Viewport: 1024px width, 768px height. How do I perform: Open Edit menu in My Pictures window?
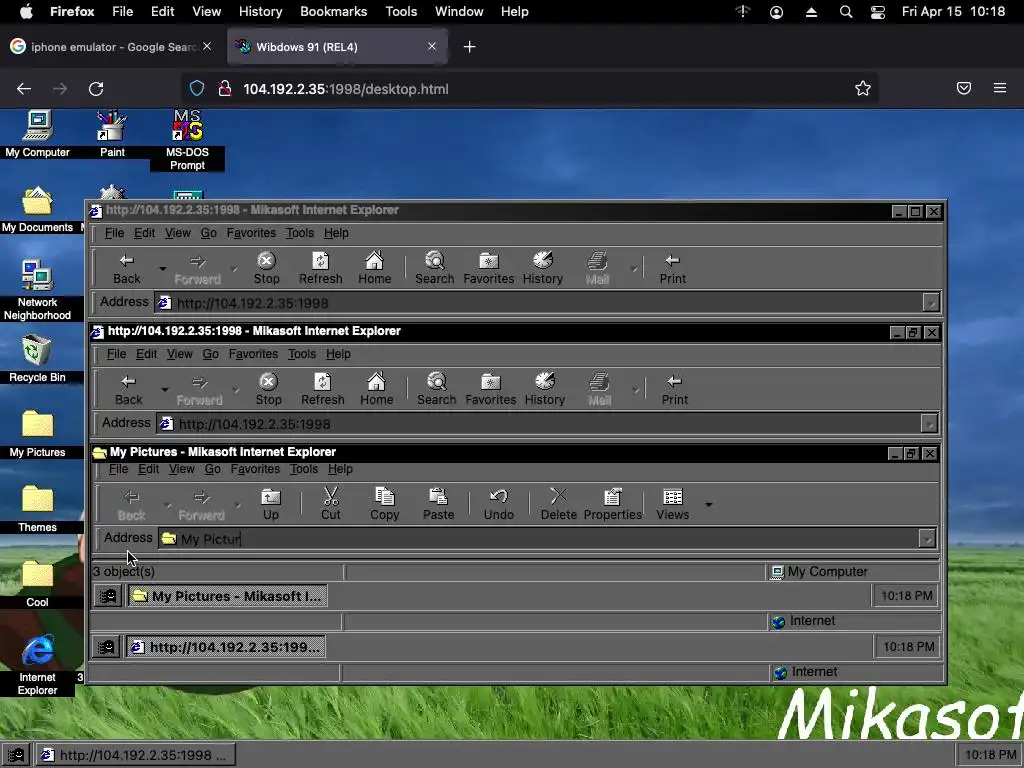click(148, 469)
